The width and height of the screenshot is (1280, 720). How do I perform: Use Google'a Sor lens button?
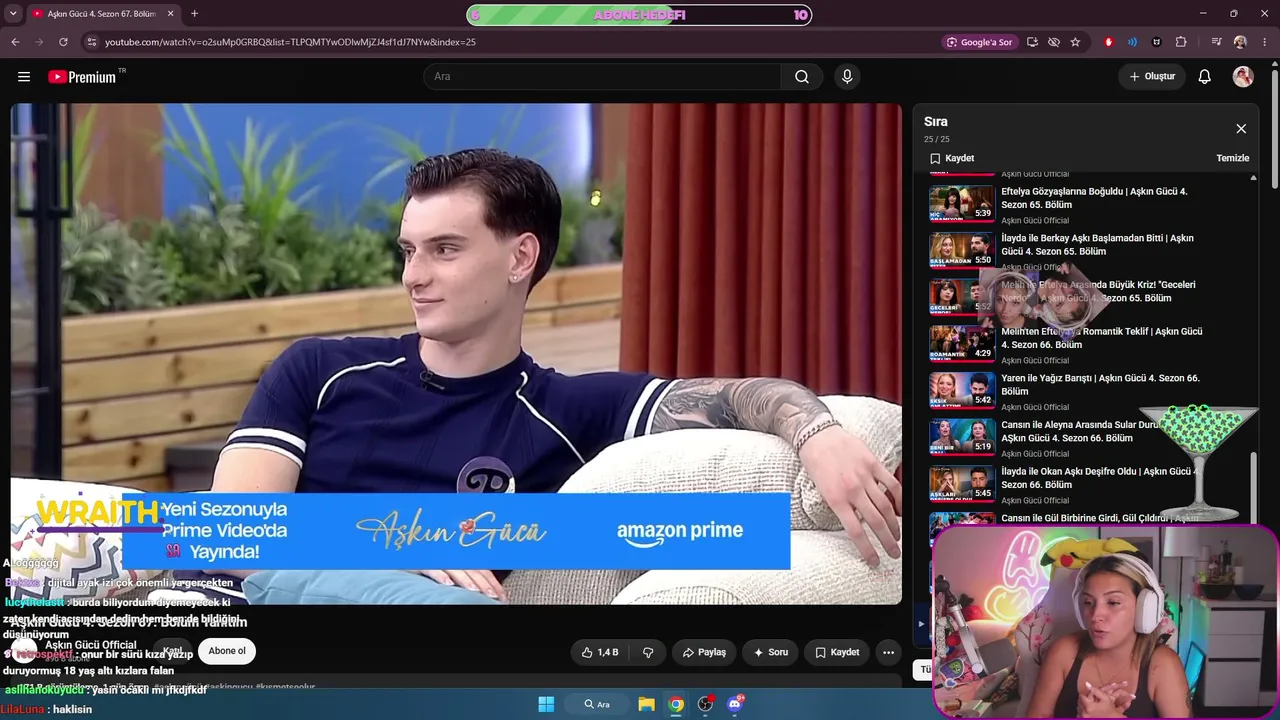(980, 42)
